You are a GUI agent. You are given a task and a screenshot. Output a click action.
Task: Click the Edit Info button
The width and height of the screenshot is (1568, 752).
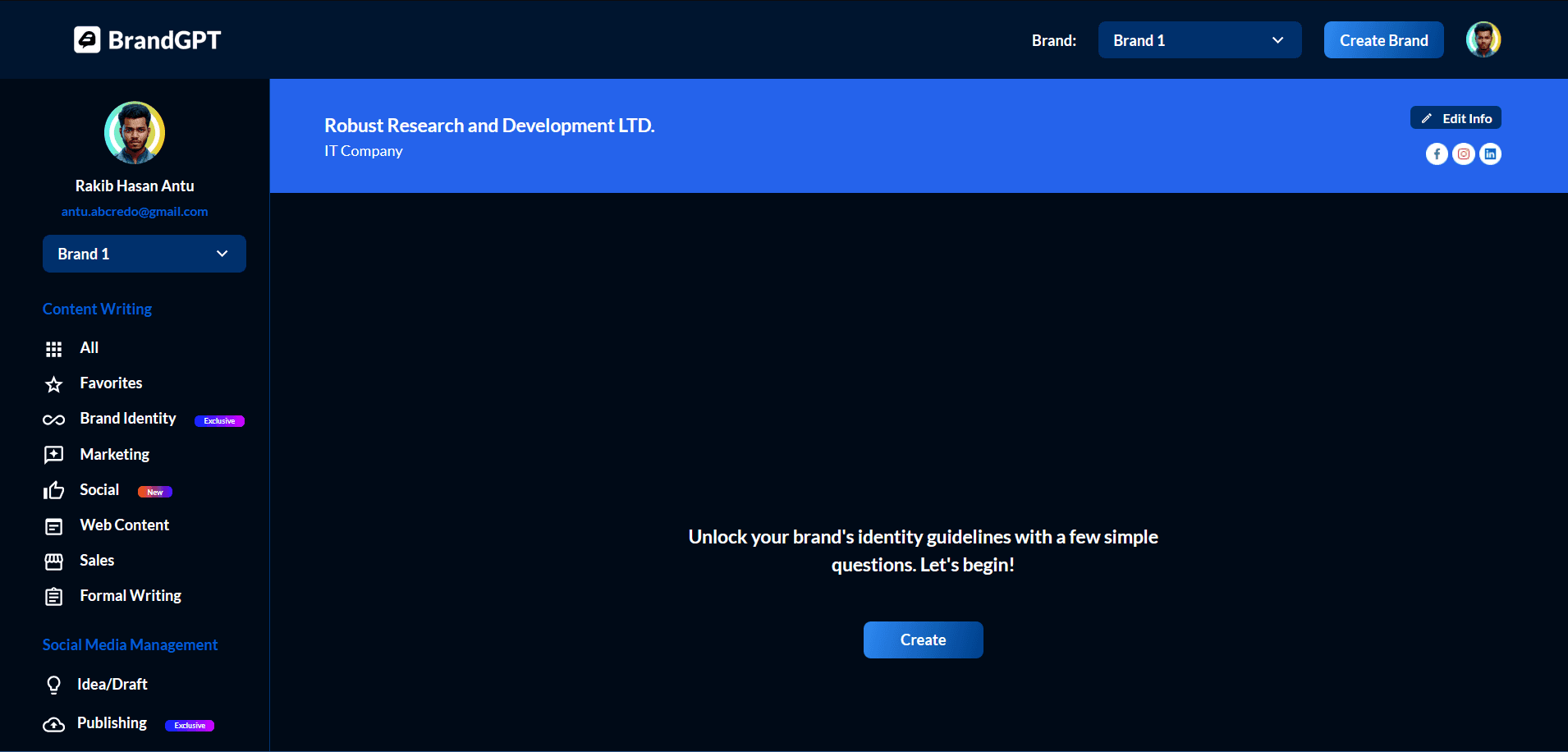[1456, 118]
